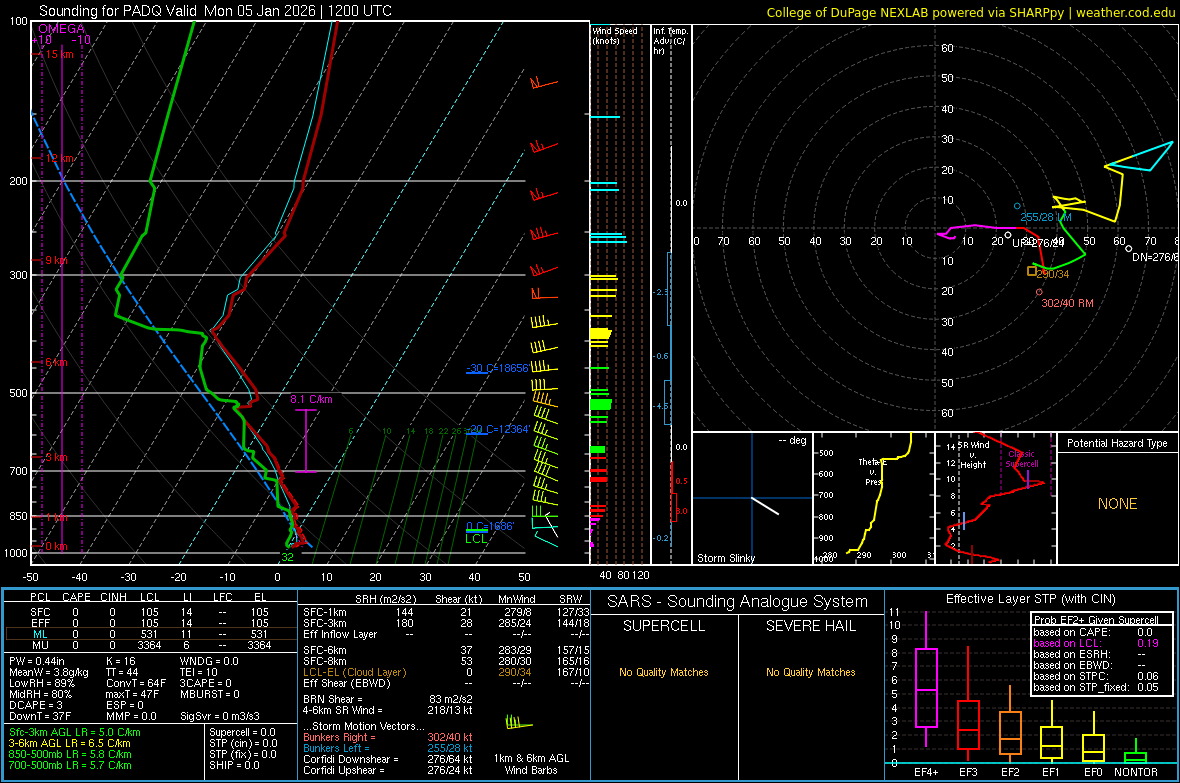Click the 'ConvT = 64F' value

click(135, 683)
